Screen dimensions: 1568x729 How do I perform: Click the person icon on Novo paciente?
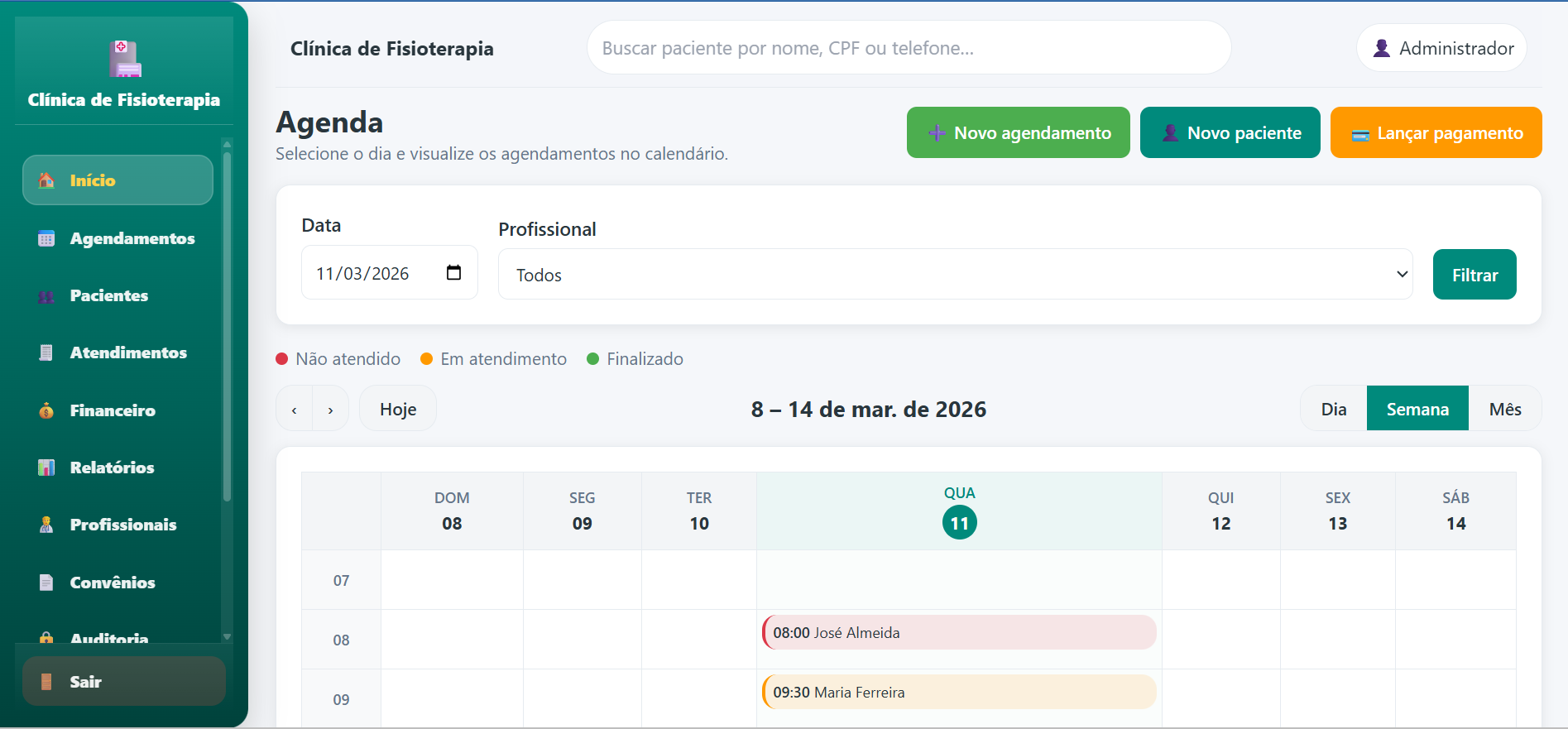[x=1170, y=133]
